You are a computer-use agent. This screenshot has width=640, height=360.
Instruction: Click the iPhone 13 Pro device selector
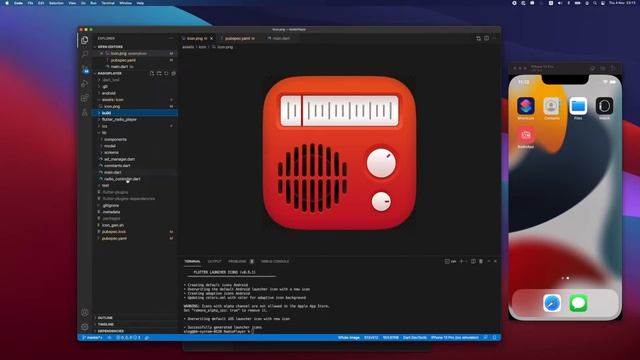(455, 338)
